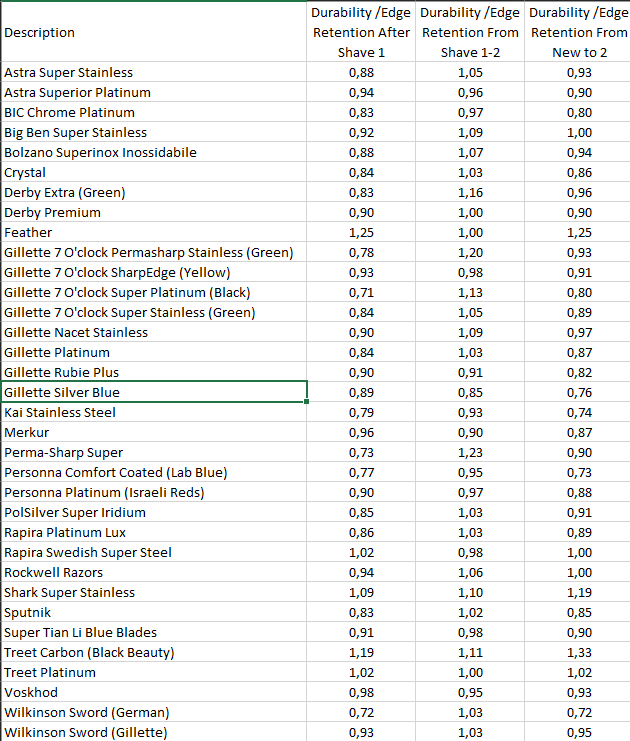Image resolution: width=630 pixels, height=741 pixels.
Task: Select Treet Carbon (Black Beauty) cell
Action: [x=154, y=653]
